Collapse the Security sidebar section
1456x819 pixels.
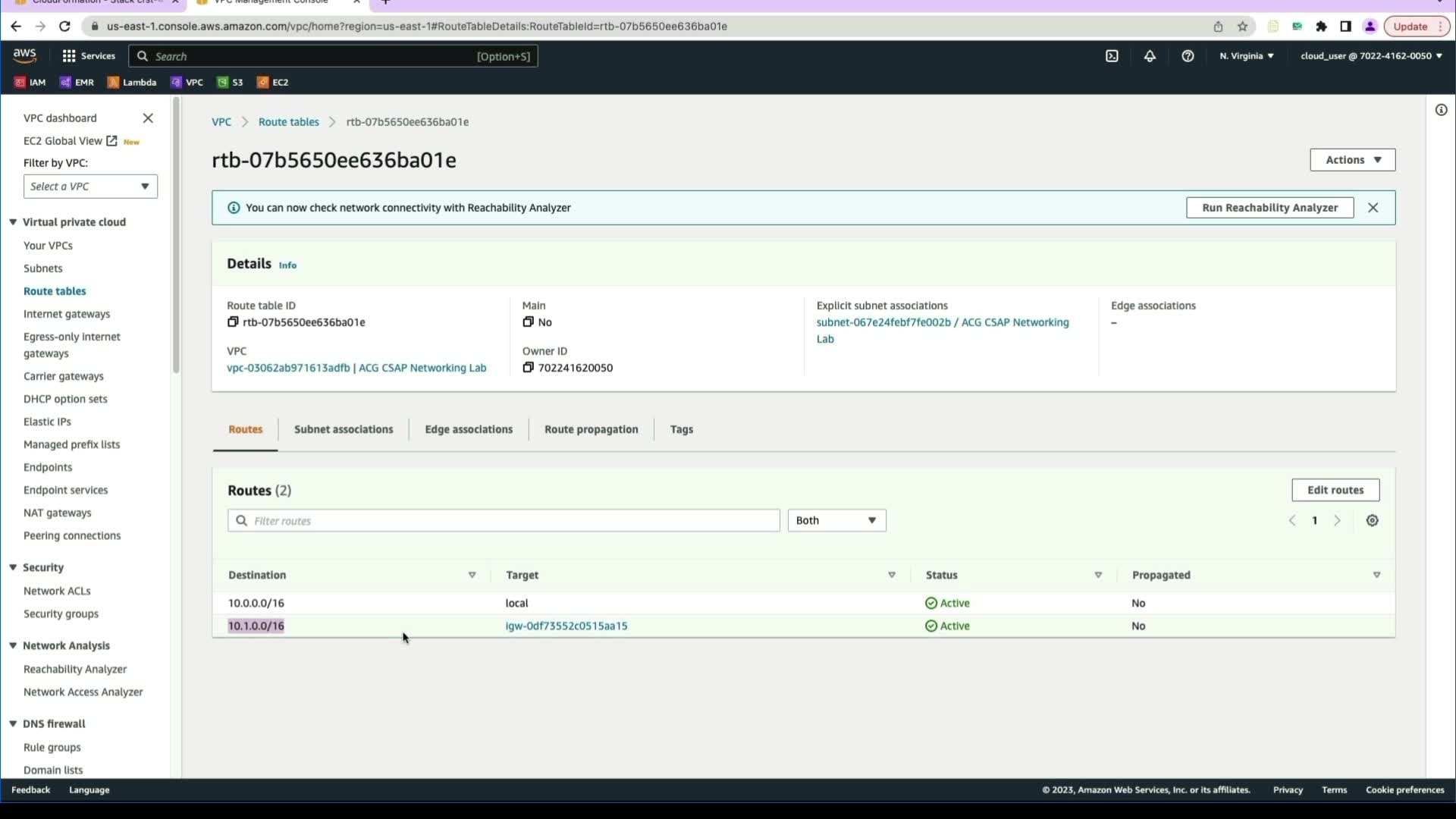13,567
